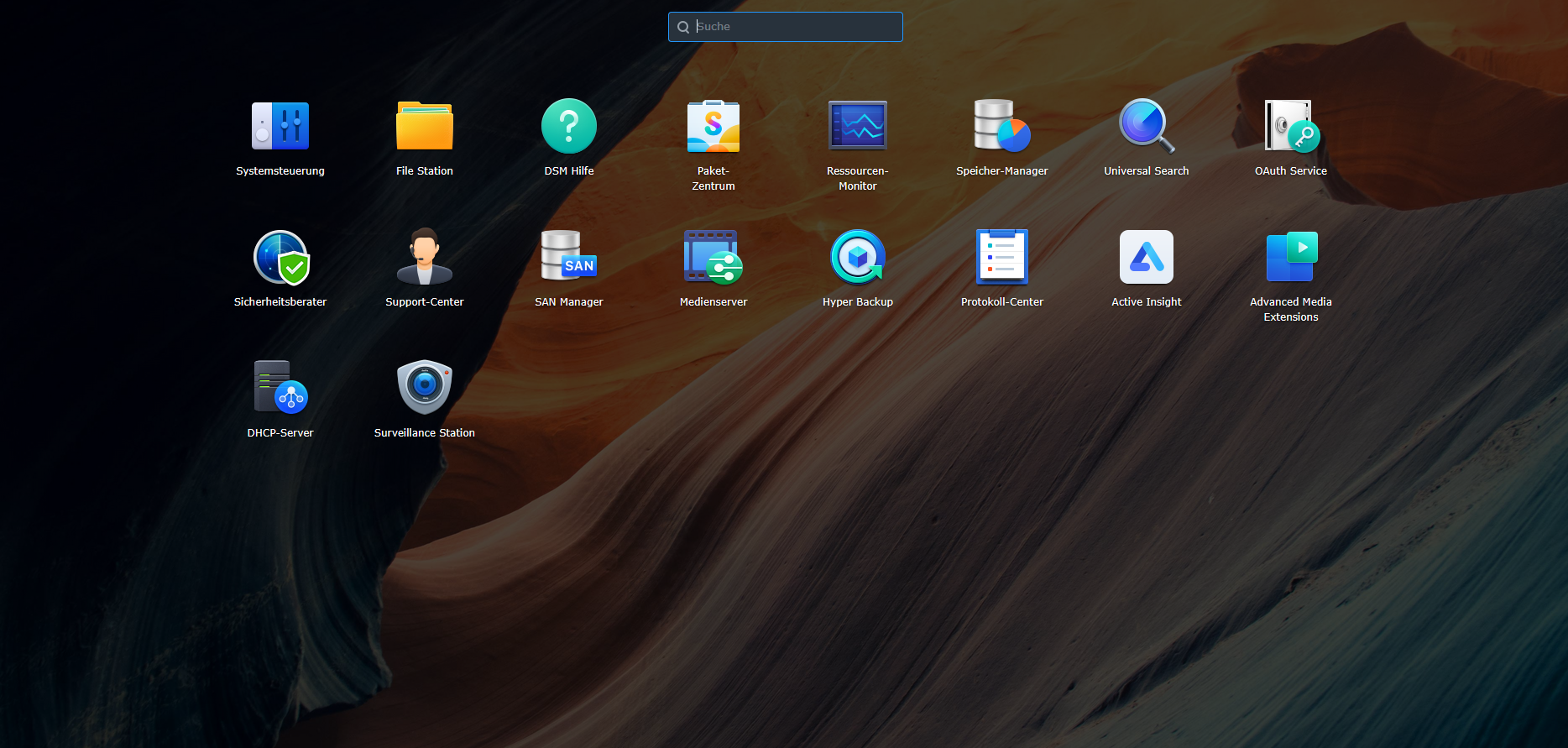The height and width of the screenshot is (748, 1568).
Task: Open SAN Manager
Action: click(x=569, y=257)
